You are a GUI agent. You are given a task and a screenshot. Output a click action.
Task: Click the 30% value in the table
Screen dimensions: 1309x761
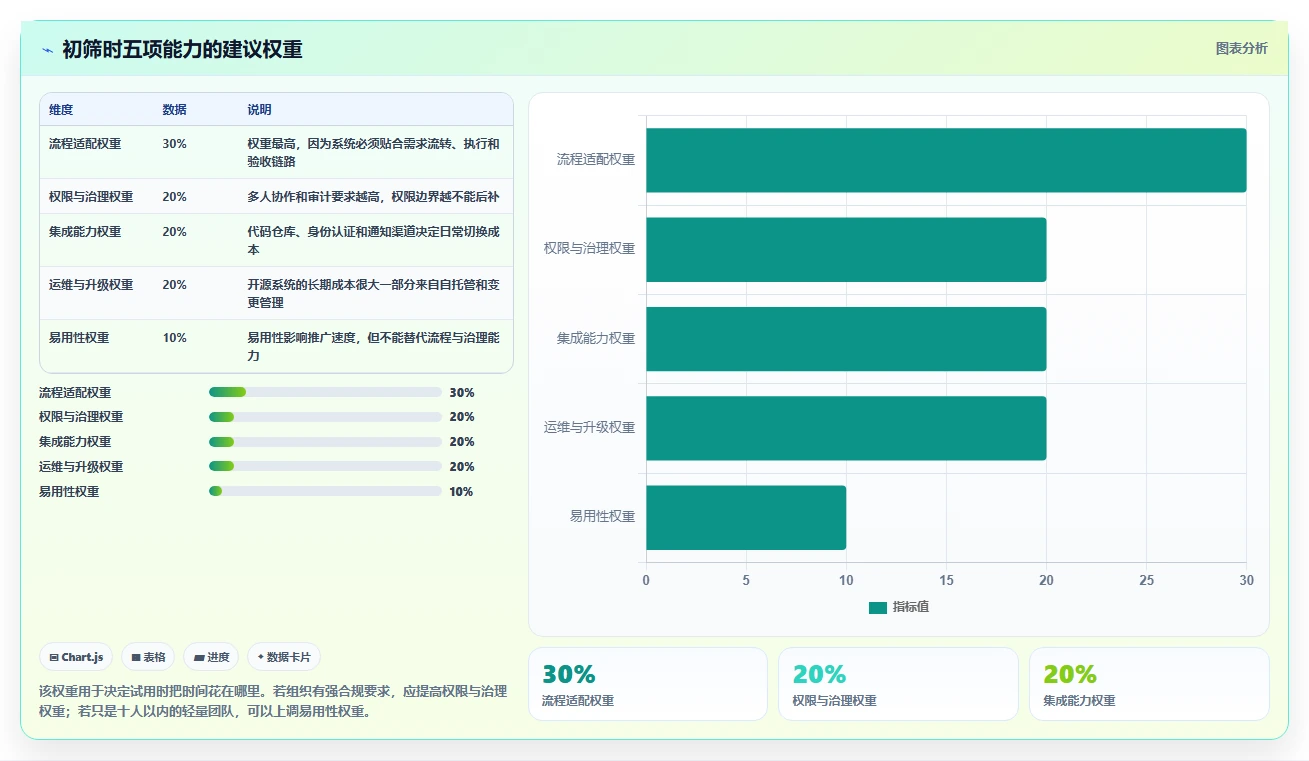[x=174, y=144]
